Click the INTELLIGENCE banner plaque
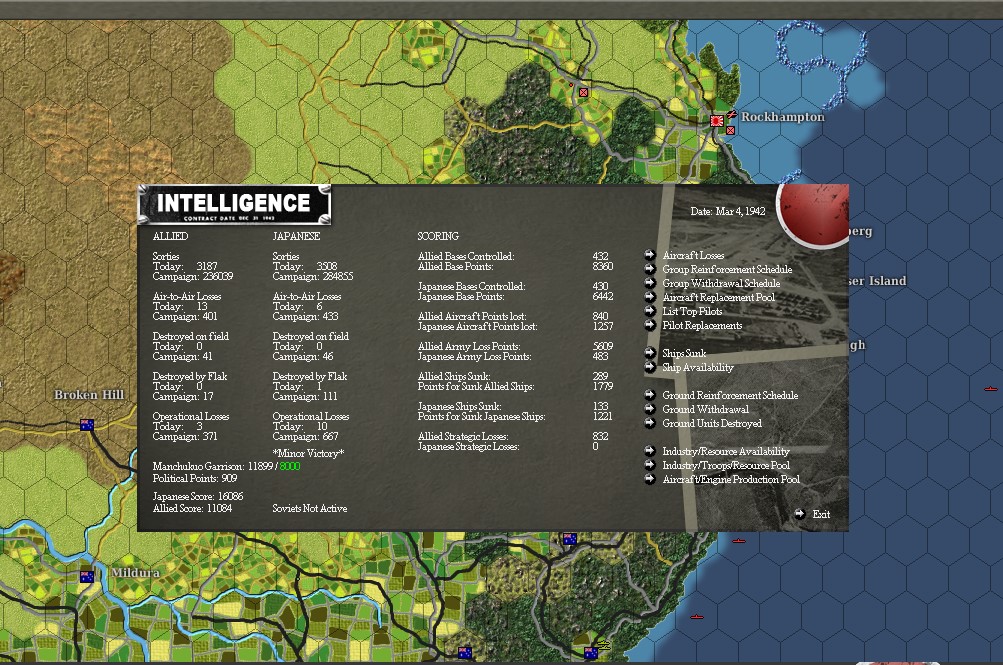The image size is (1003, 665). tap(234, 204)
